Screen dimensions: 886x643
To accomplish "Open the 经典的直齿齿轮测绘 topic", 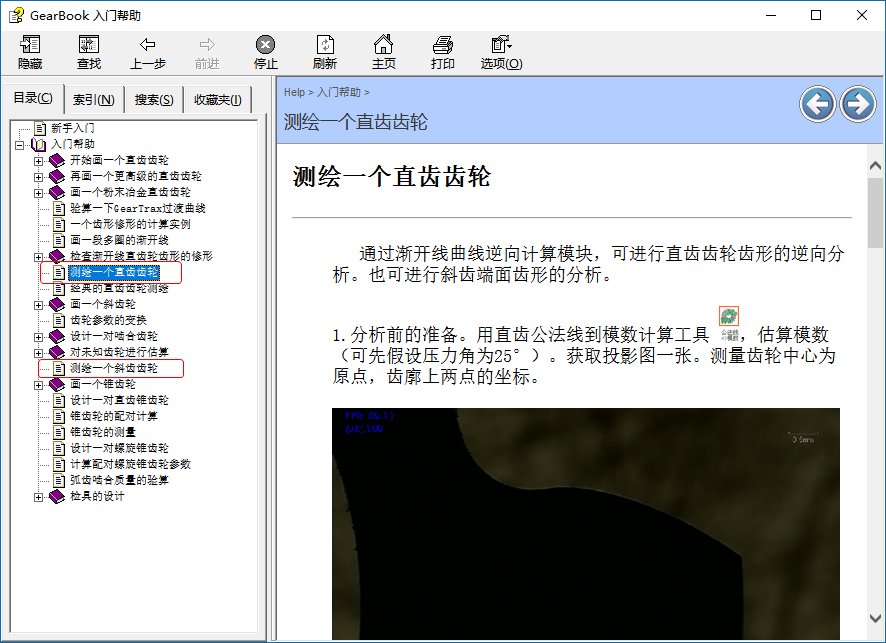I will click(x=119, y=289).
